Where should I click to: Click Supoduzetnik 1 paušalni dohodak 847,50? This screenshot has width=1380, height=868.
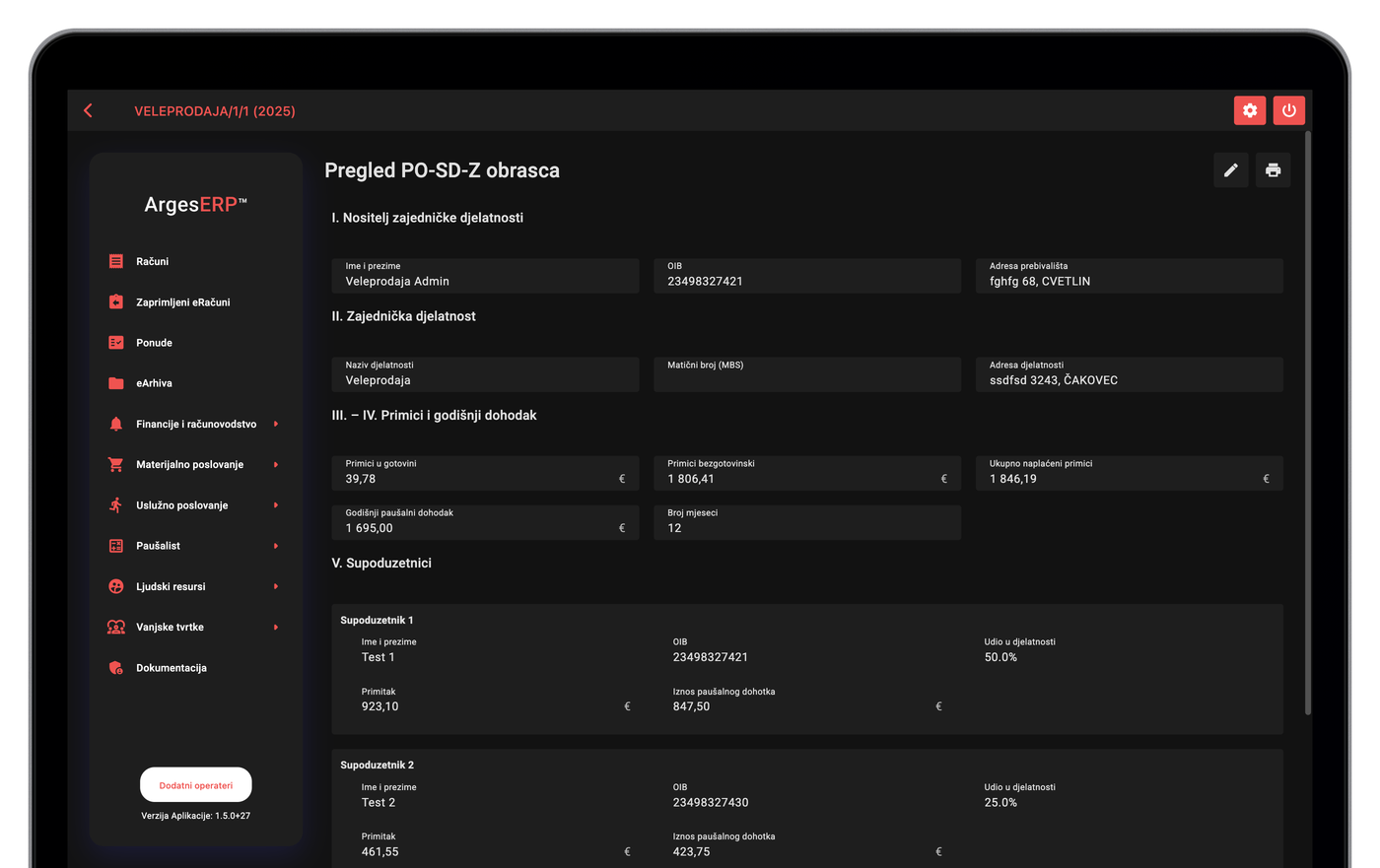click(691, 706)
